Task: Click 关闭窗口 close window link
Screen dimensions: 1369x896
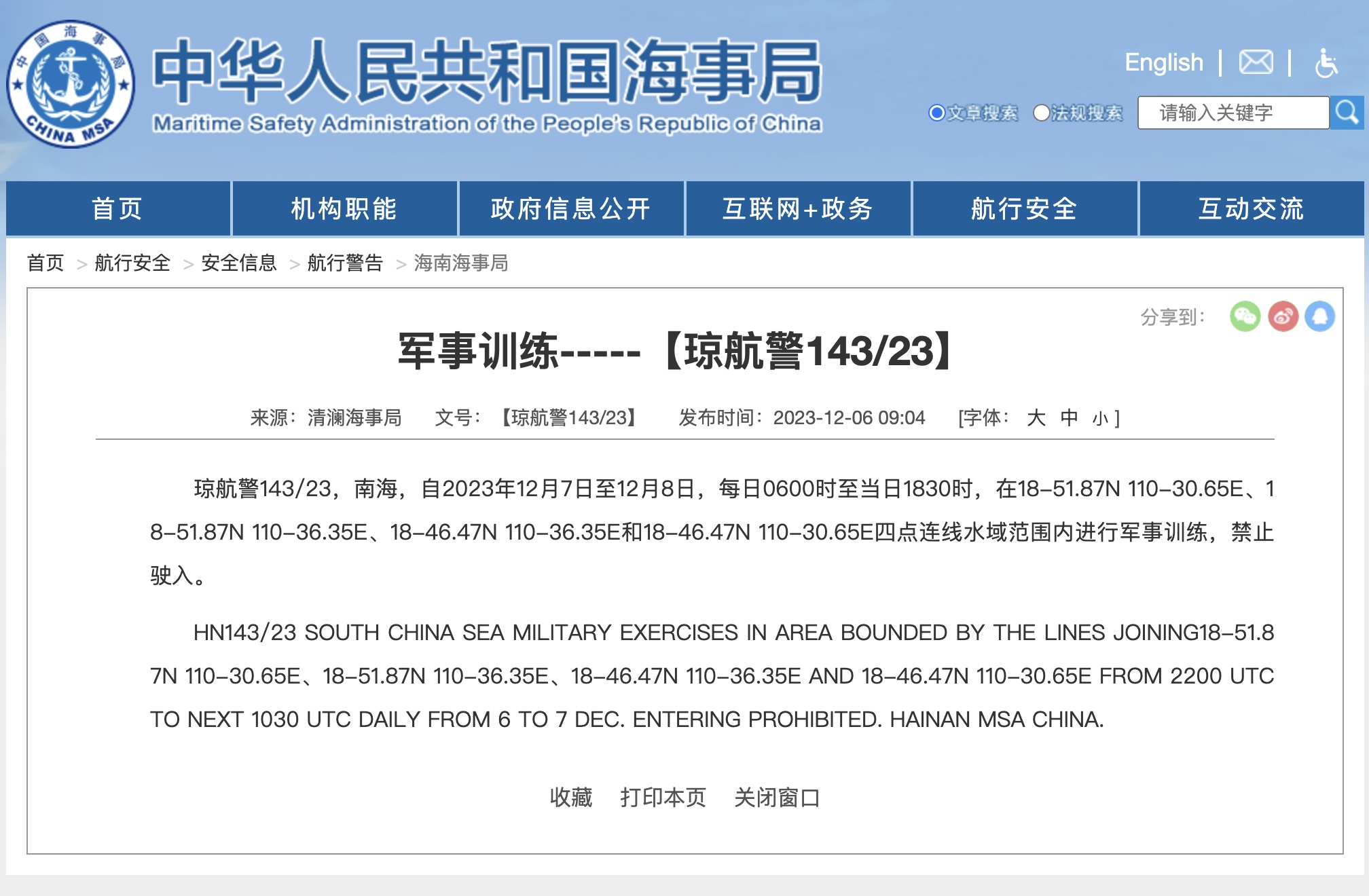Action: [777, 797]
